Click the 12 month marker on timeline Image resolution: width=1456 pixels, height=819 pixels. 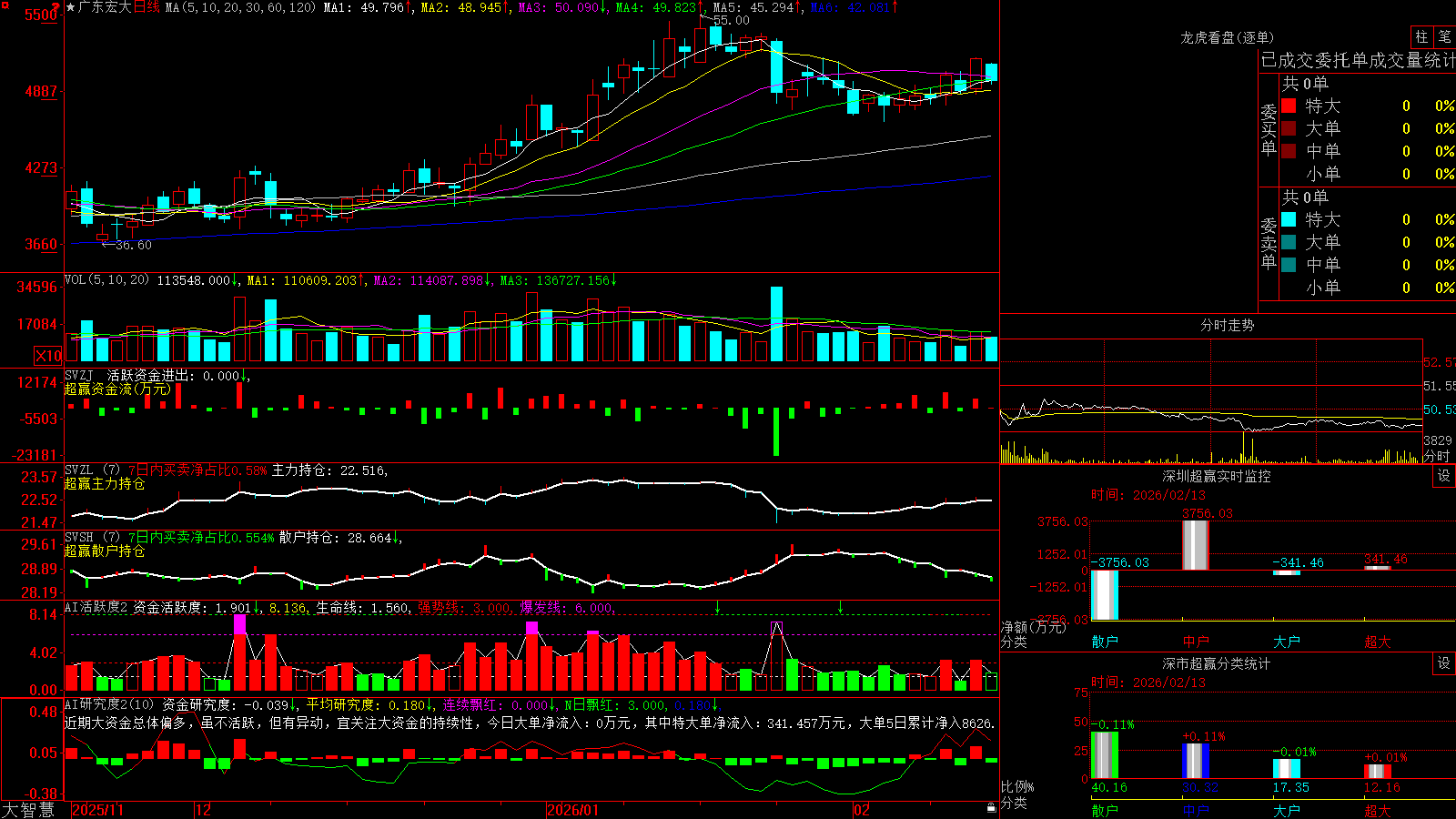click(x=204, y=810)
